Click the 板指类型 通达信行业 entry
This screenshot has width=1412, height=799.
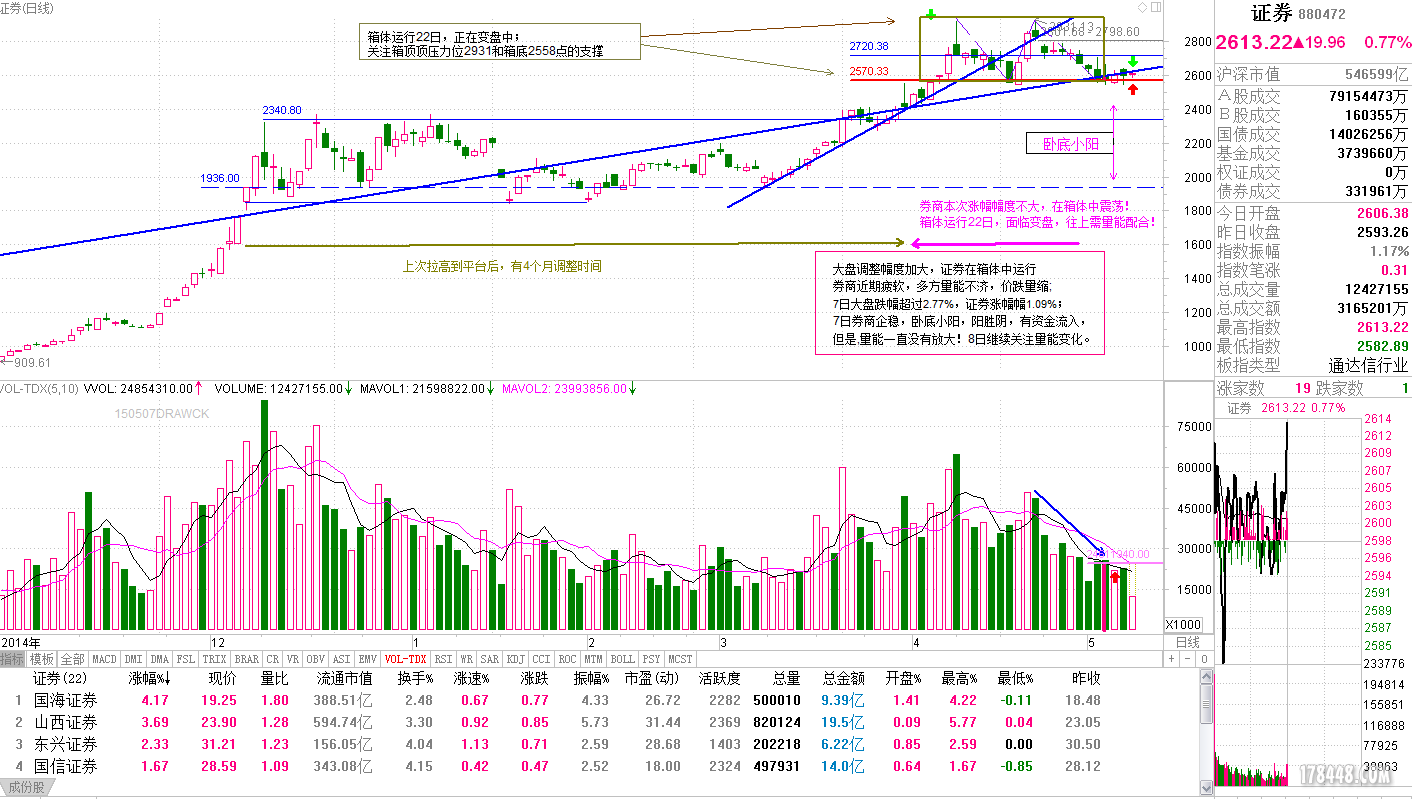1313,365
